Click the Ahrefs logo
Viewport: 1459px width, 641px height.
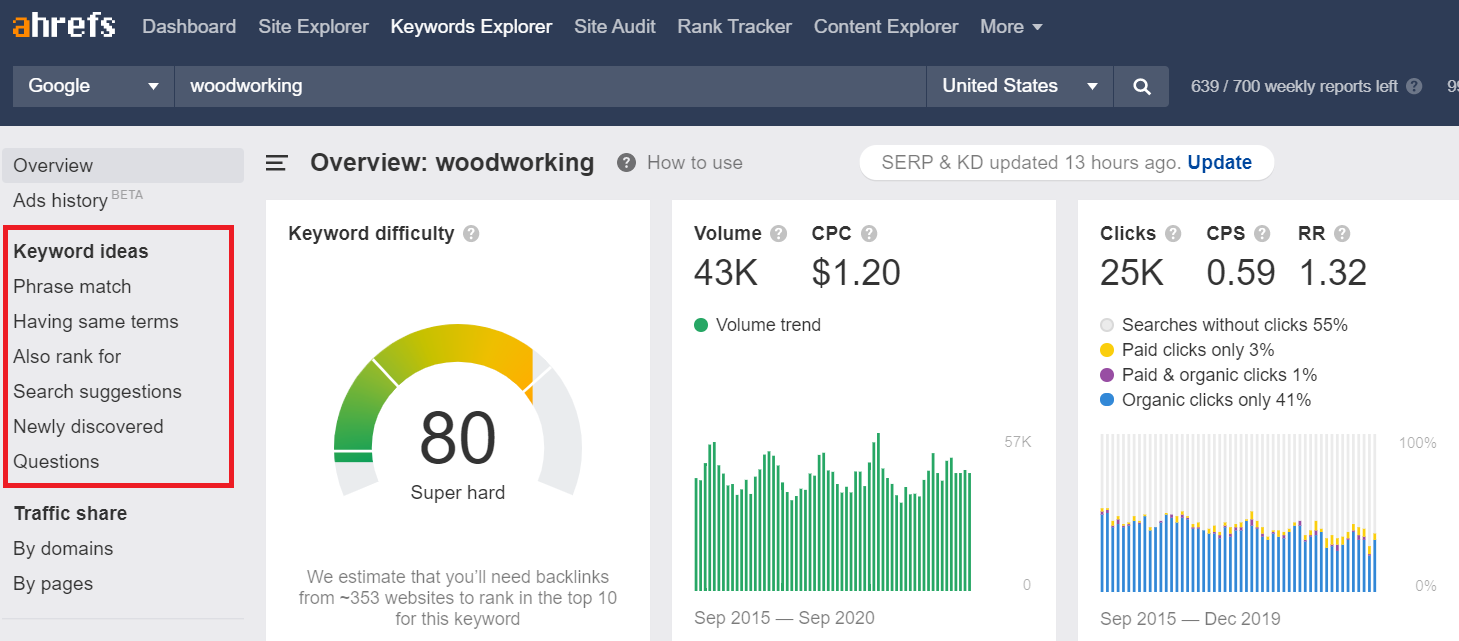click(63, 26)
